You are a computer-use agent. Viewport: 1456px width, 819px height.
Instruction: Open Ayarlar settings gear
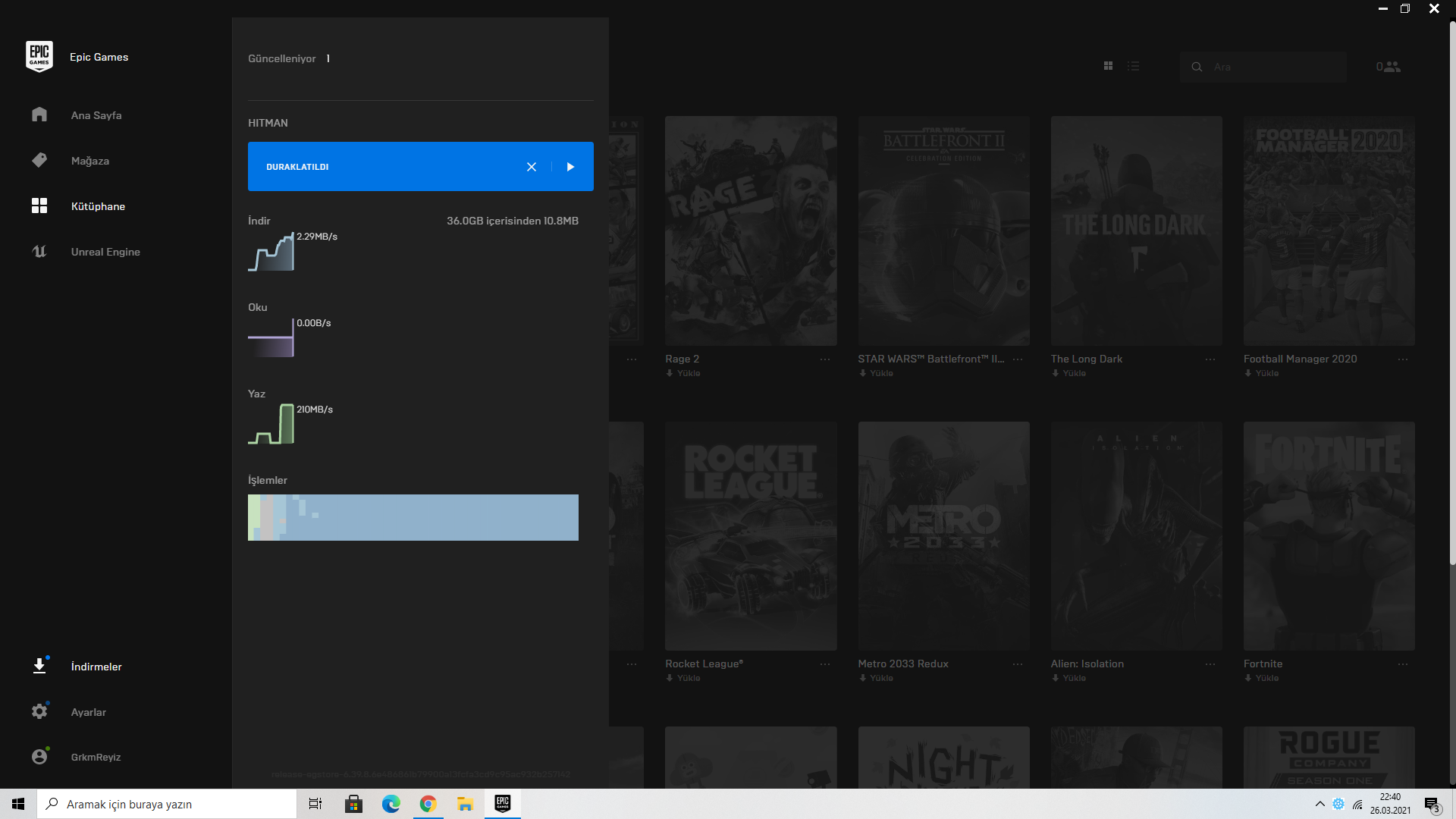(39, 711)
